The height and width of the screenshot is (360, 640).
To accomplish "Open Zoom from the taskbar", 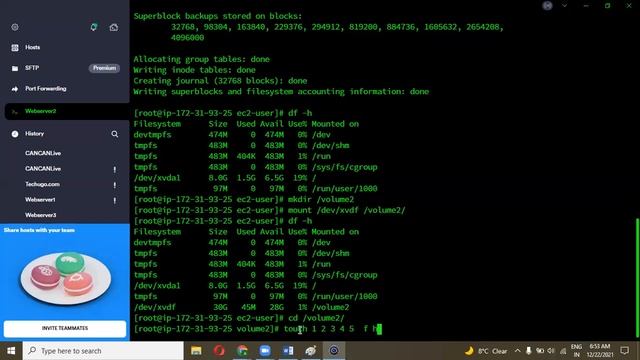I will point(265,351).
